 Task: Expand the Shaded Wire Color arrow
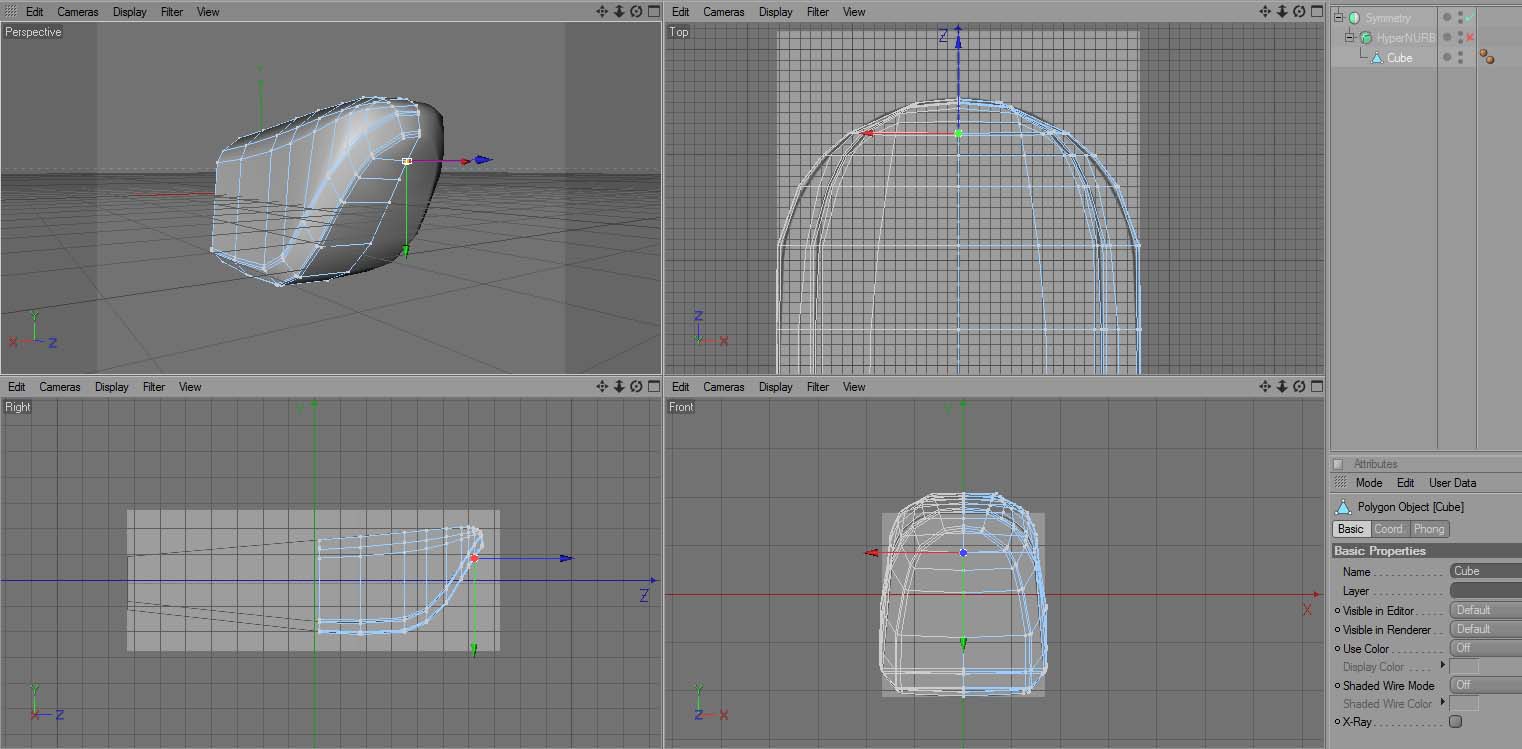(1442, 702)
